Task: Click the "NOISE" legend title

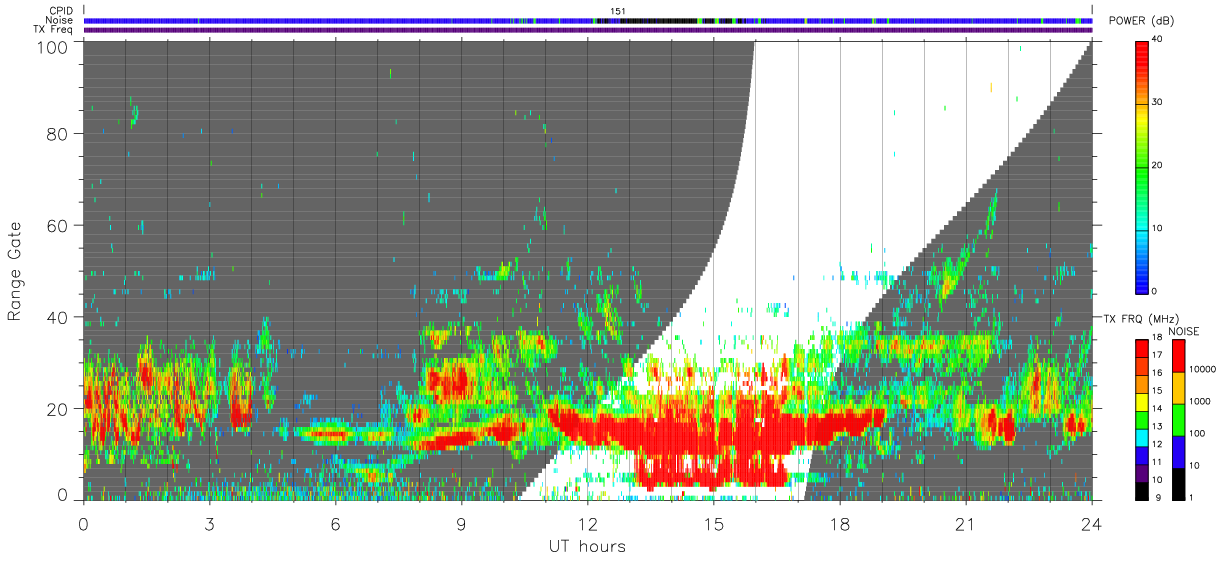Action: click(1184, 331)
